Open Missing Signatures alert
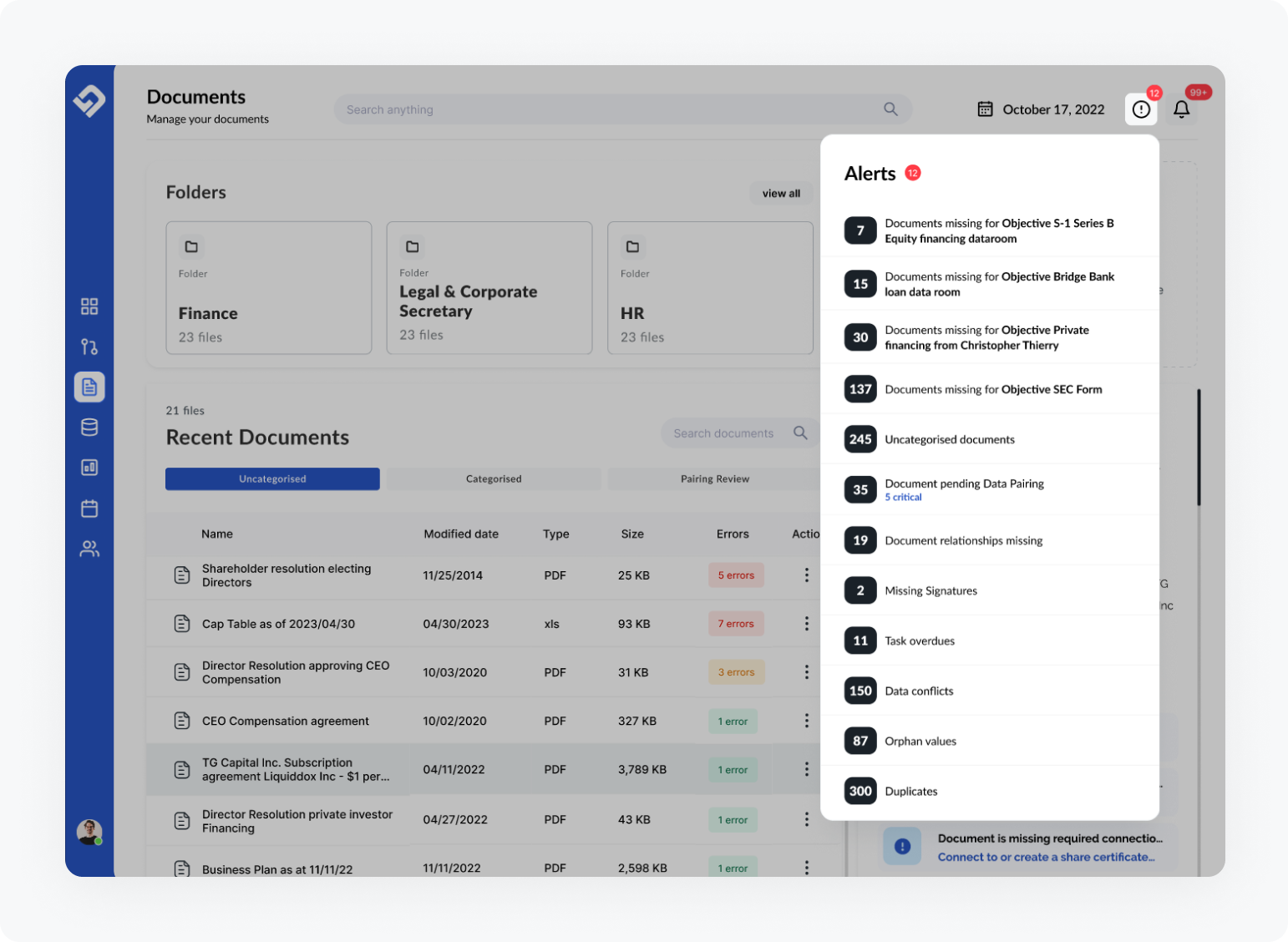The width and height of the screenshot is (1288, 947). pos(990,590)
